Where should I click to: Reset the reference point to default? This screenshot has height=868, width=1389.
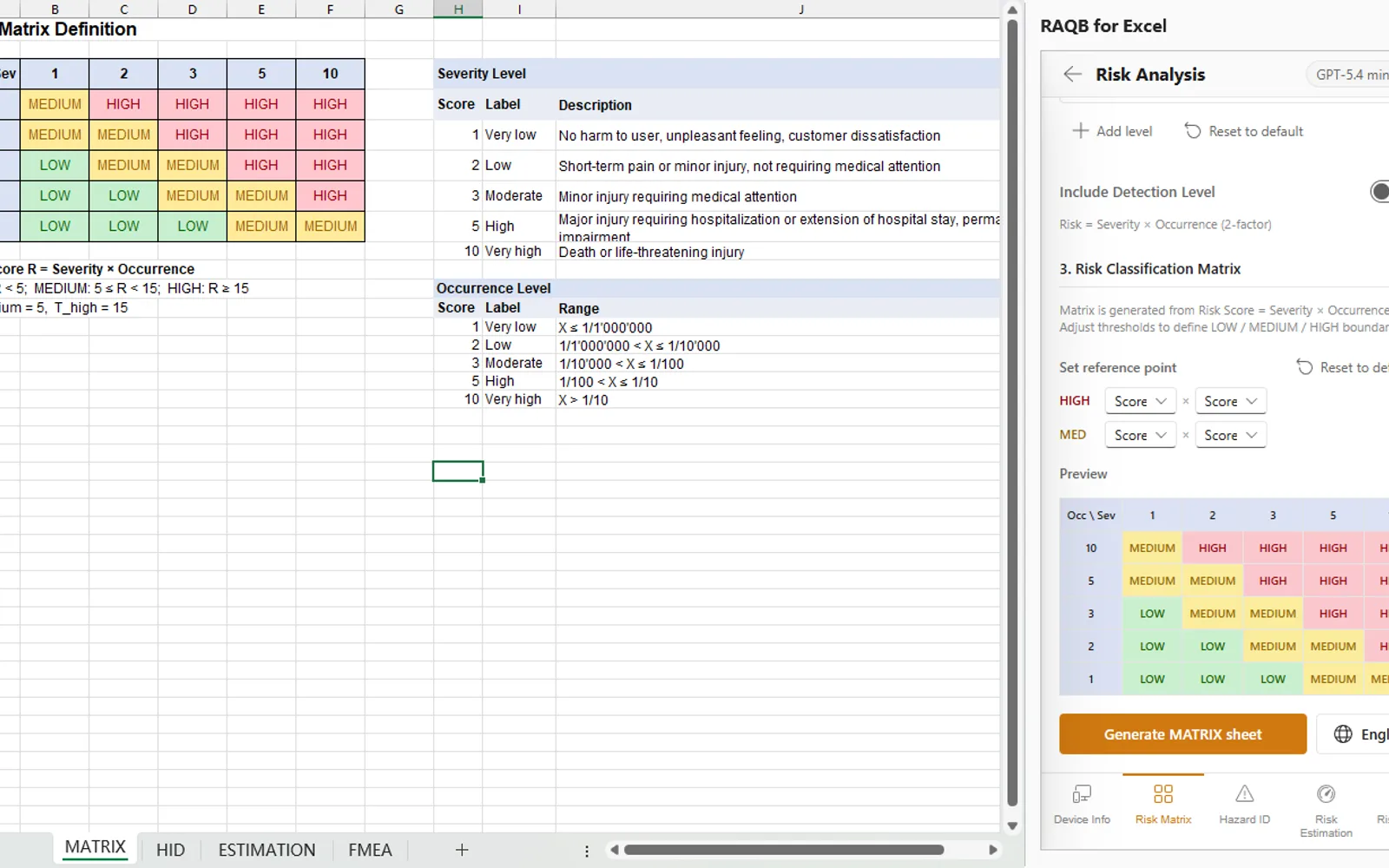point(1342,367)
